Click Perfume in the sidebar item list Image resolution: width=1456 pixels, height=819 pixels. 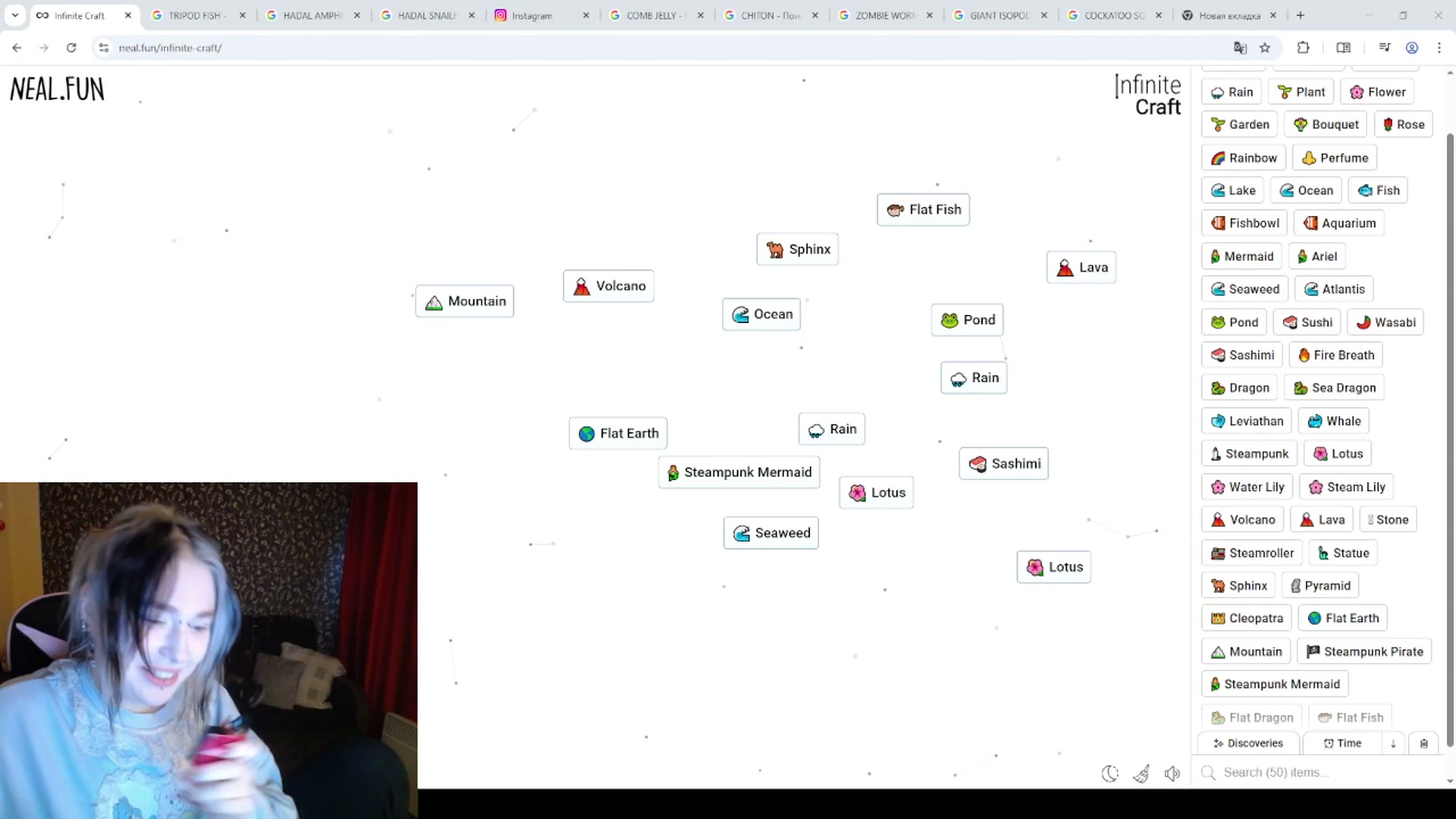[x=1335, y=158]
